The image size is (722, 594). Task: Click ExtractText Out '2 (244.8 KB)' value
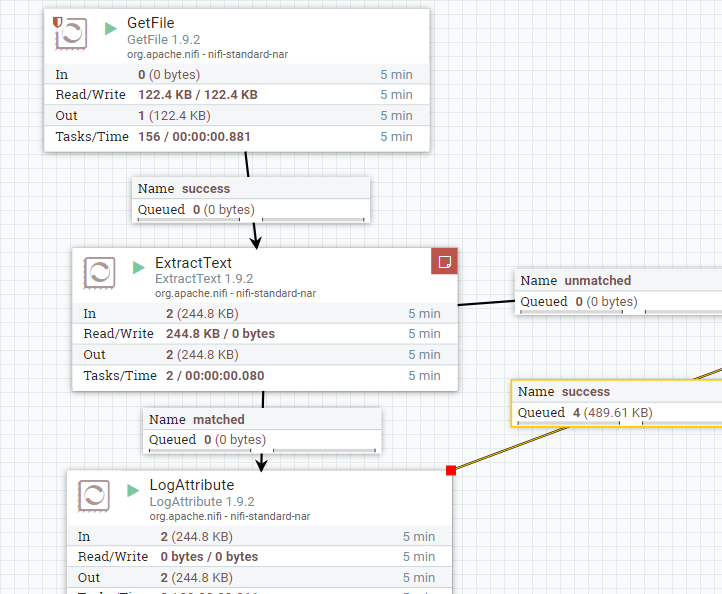tap(203, 355)
